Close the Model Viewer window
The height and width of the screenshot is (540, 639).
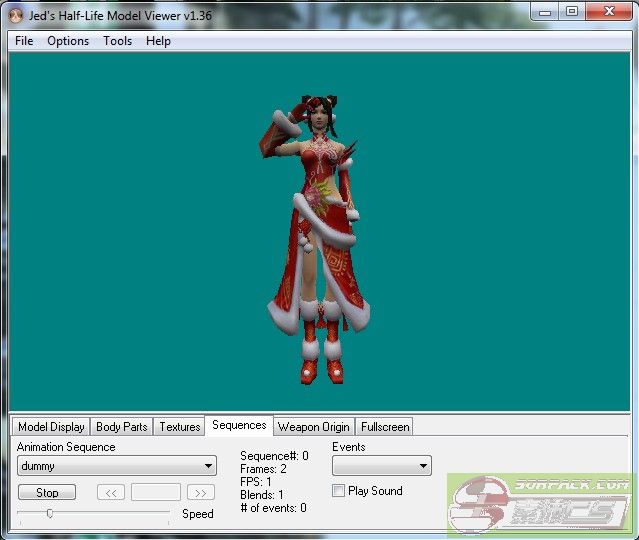[x=609, y=12]
